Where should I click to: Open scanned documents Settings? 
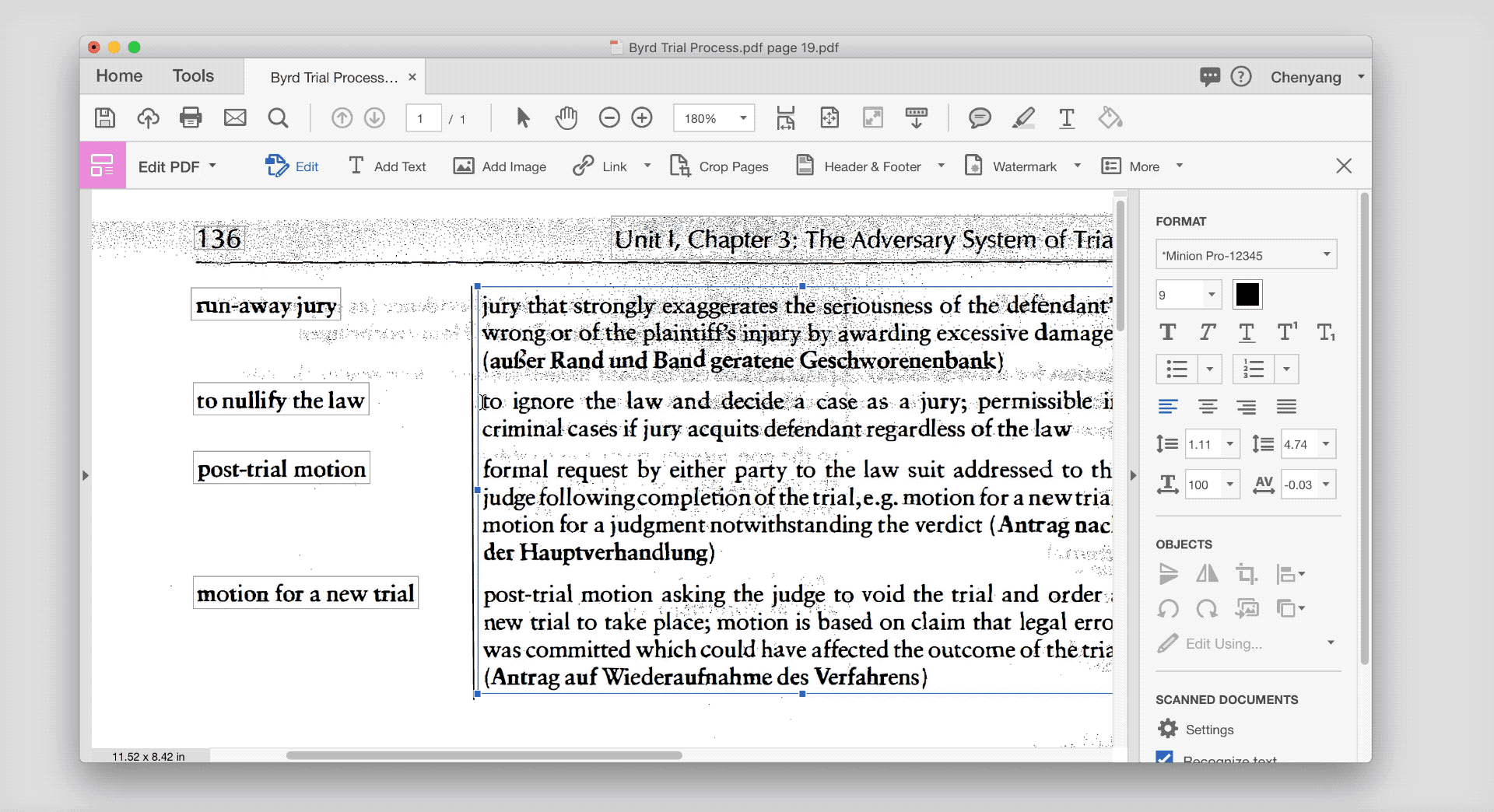click(1197, 729)
